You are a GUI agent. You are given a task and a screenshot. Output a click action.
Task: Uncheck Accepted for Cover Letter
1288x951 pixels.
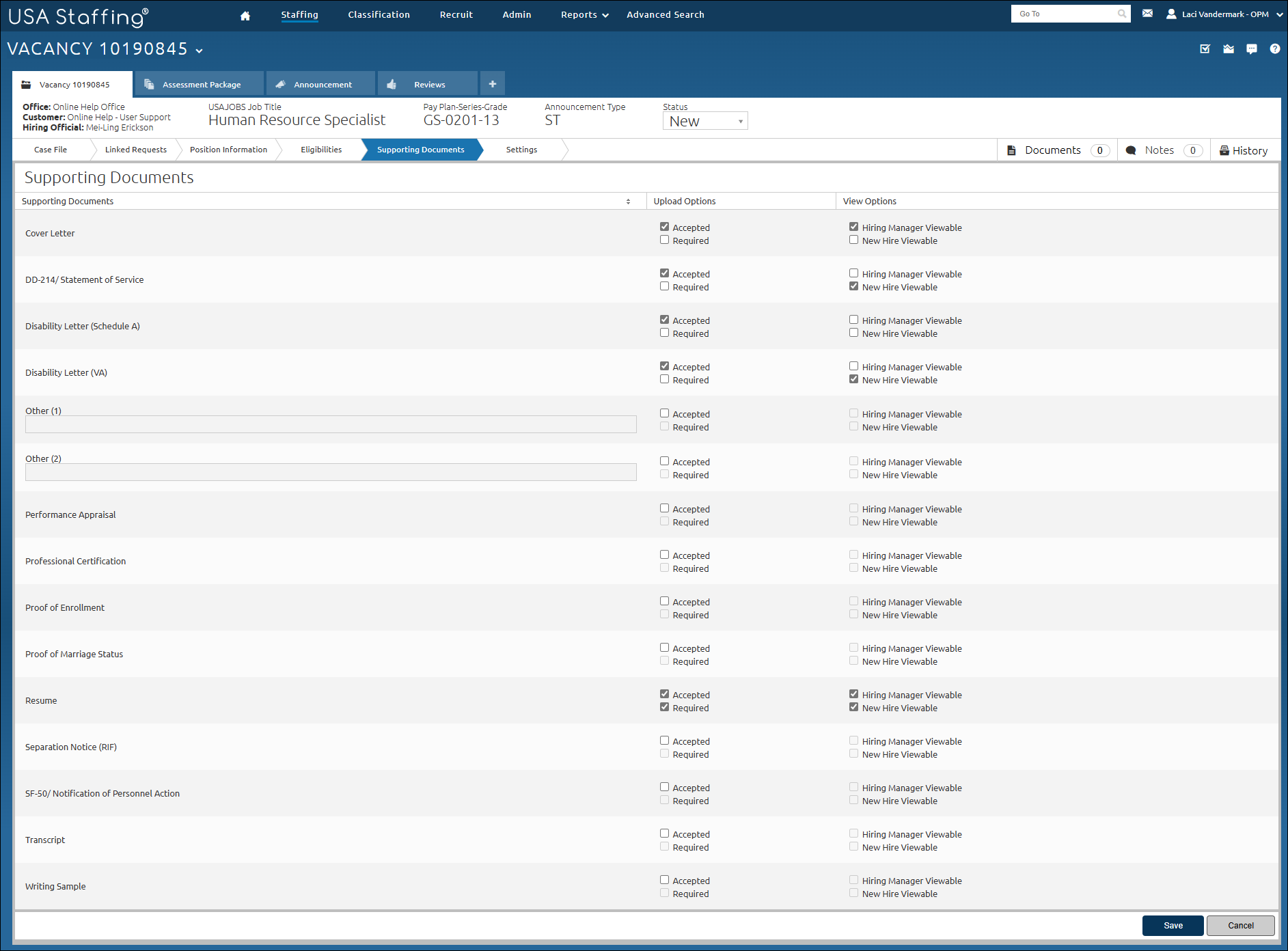coord(664,227)
